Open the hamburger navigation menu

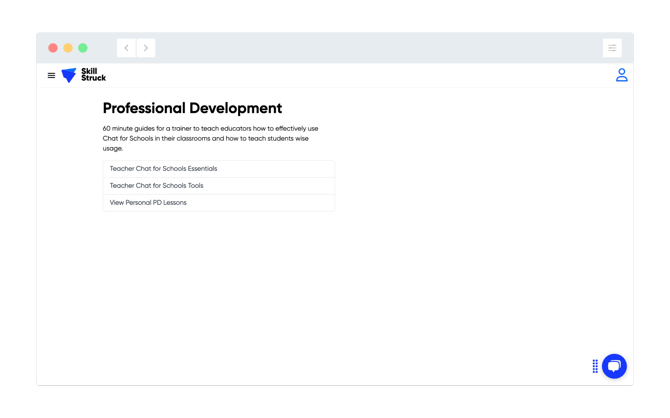(x=52, y=75)
